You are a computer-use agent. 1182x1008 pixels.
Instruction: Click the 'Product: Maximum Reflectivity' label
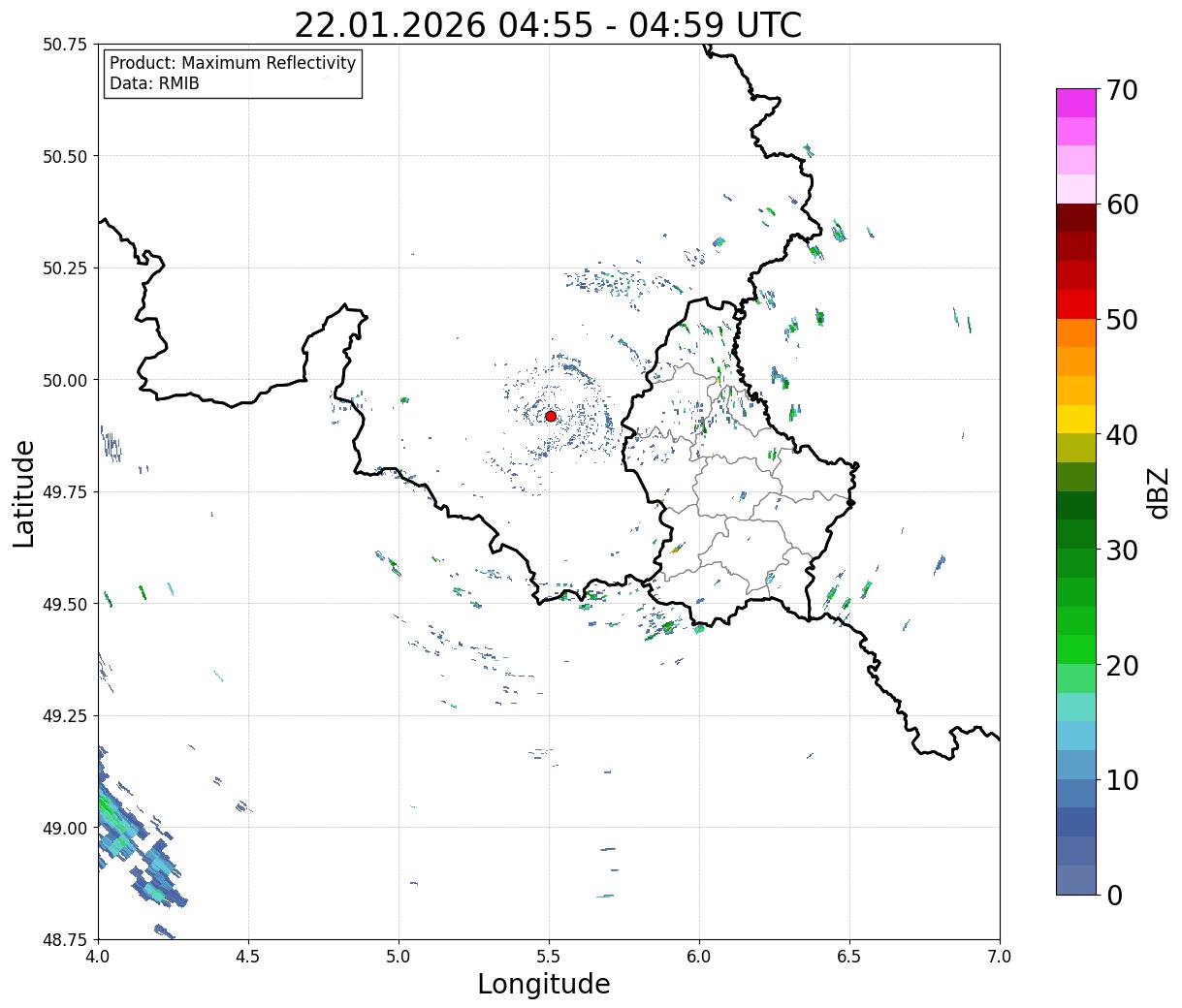pos(233,63)
